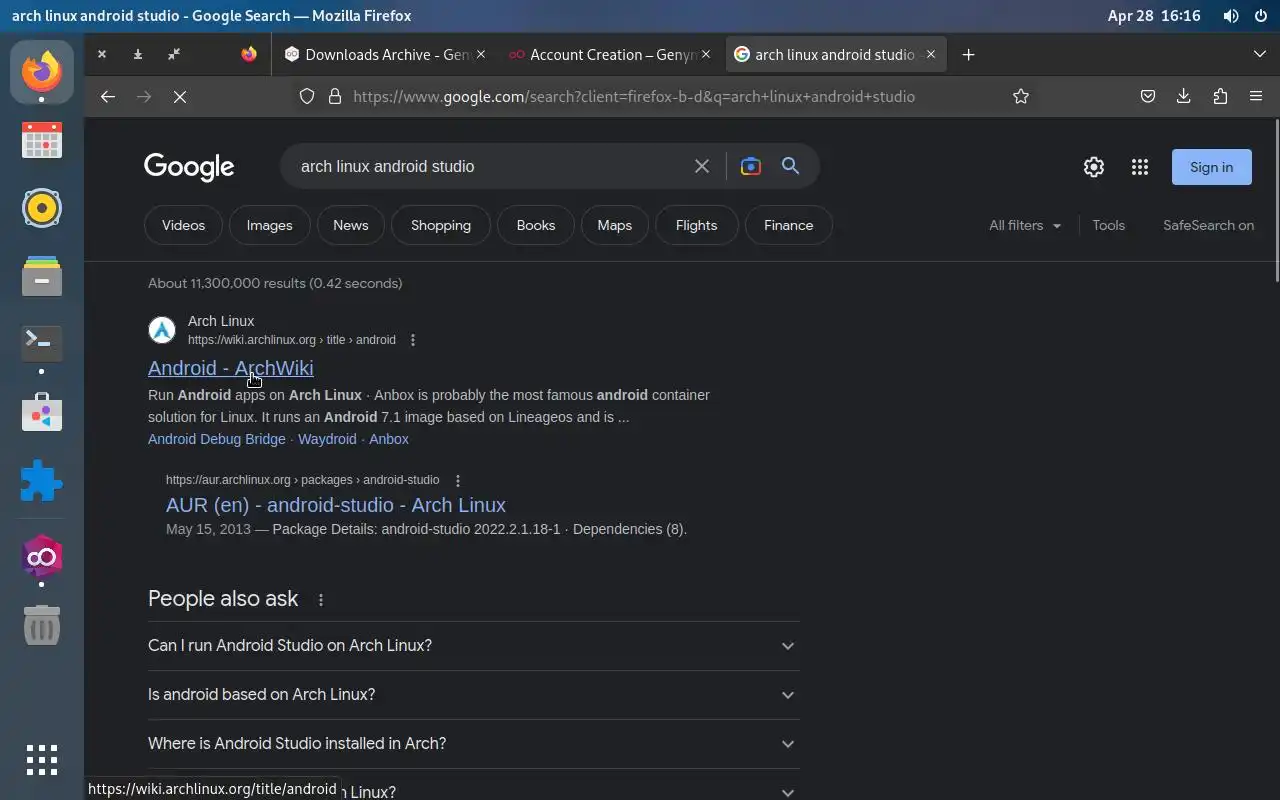Image resolution: width=1280 pixels, height=800 pixels.
Task: Filter results by News
Action: pyautogui.click(x=351, y=225)
